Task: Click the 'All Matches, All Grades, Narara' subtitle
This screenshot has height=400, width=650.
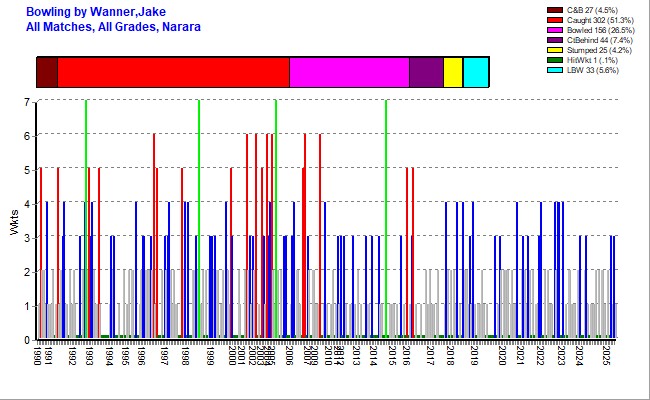Action: click(x=113, y=27)
